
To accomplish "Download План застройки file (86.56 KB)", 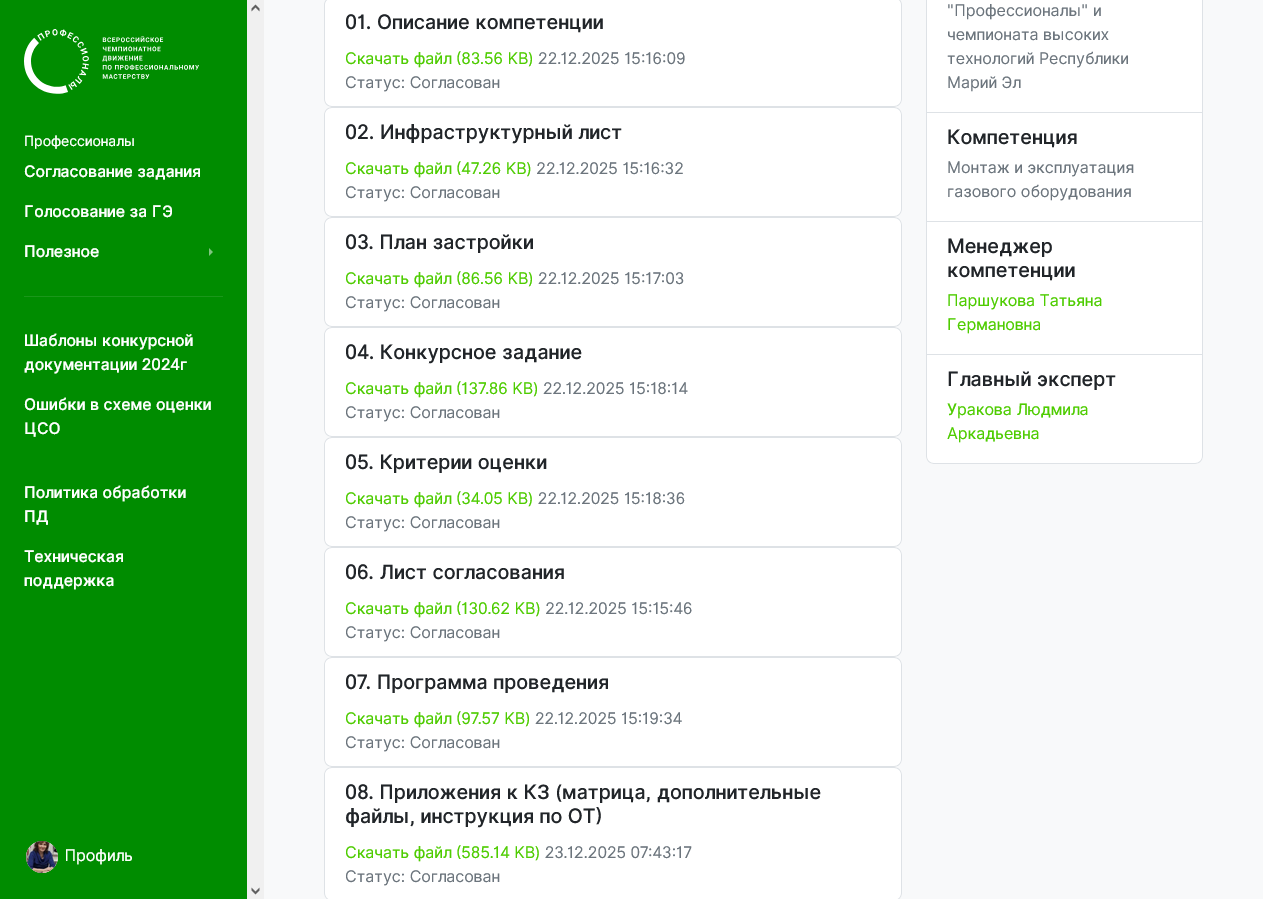I will [438, 278].
